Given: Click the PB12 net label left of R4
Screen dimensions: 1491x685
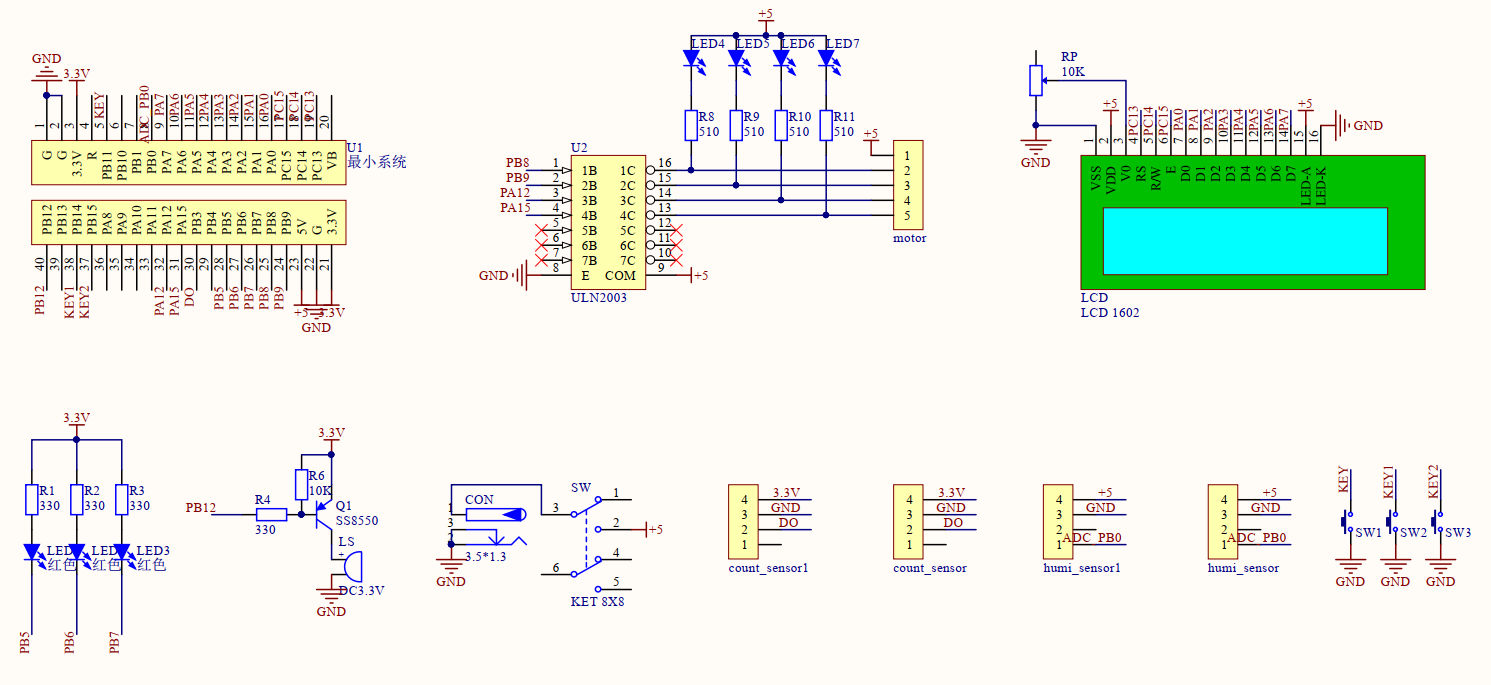Looking at the screenshot, I should [201, 508].
